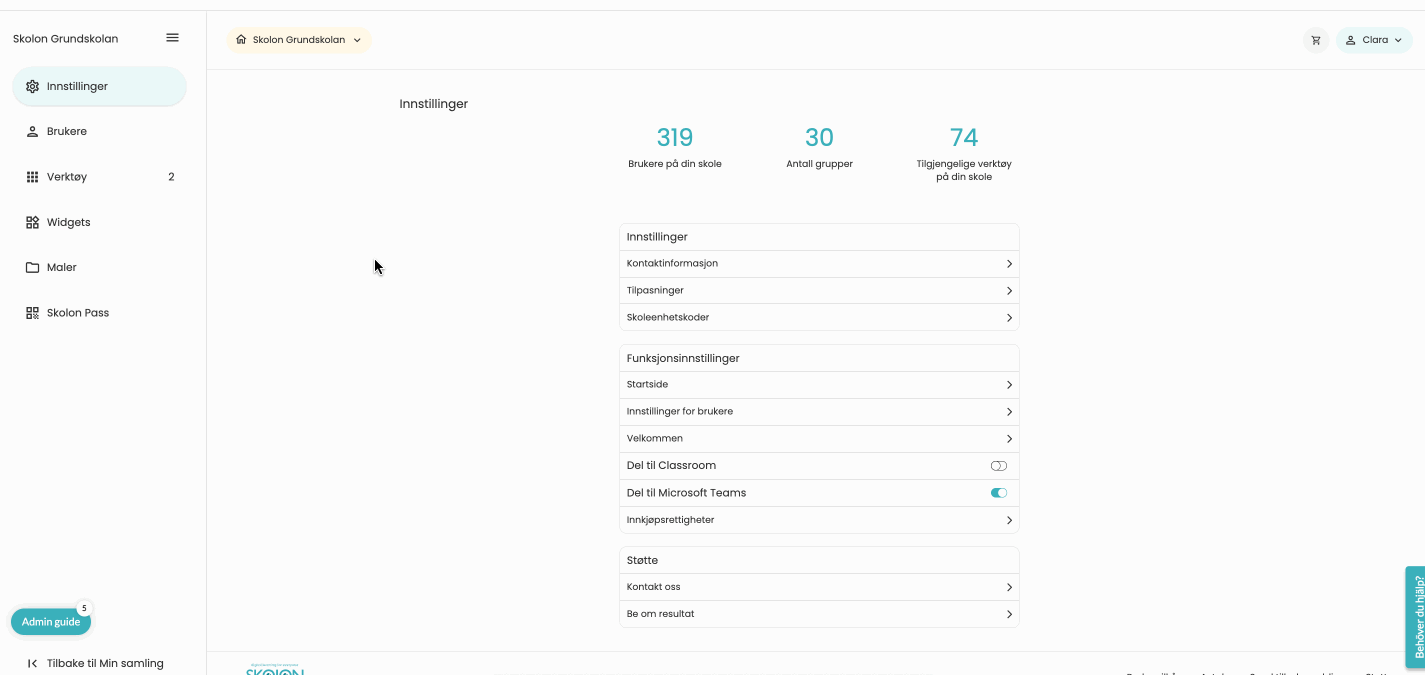Open the Innkjøpsrettigheter row
1425x675 pixels.
pyautogui.click(x=819, y=520)
